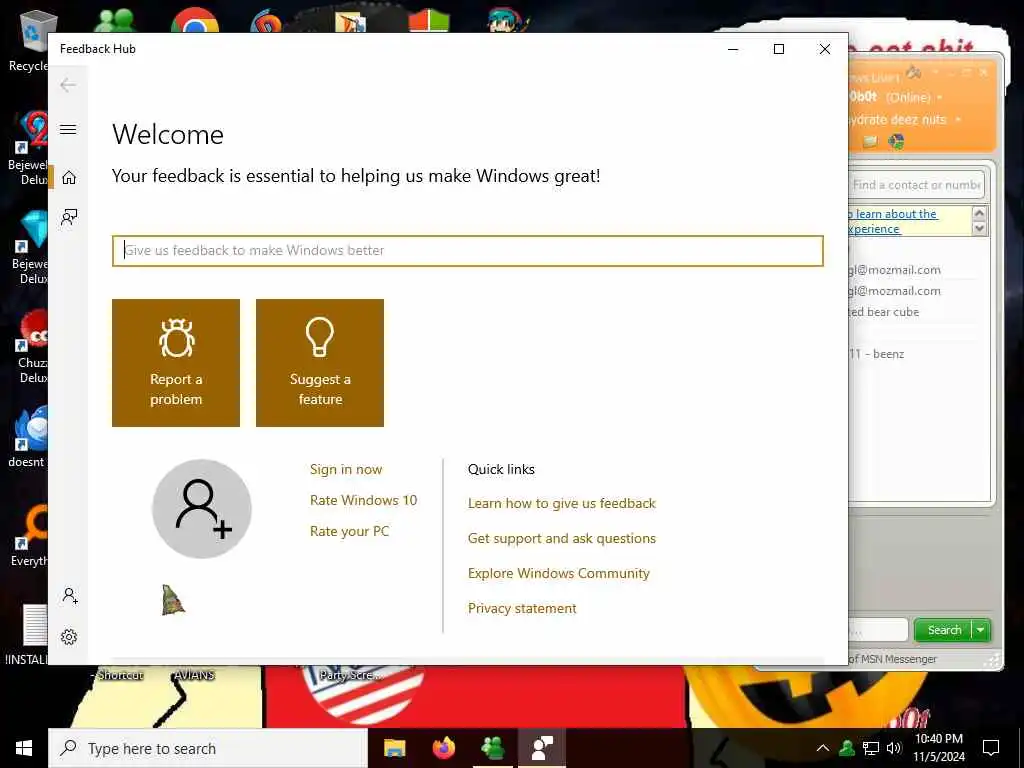Click the taskbar Type here to search box
The image size is (1024, 768).
tap(208, 748)
